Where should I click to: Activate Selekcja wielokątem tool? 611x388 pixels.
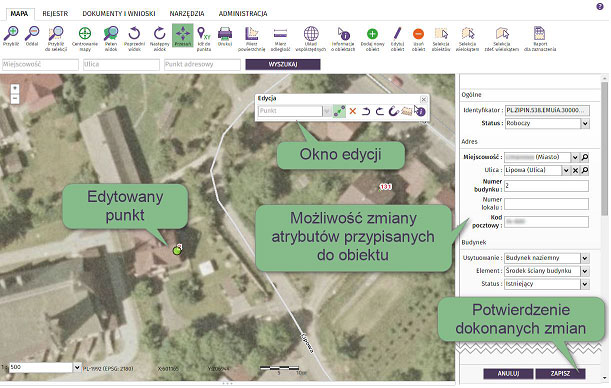468,39
